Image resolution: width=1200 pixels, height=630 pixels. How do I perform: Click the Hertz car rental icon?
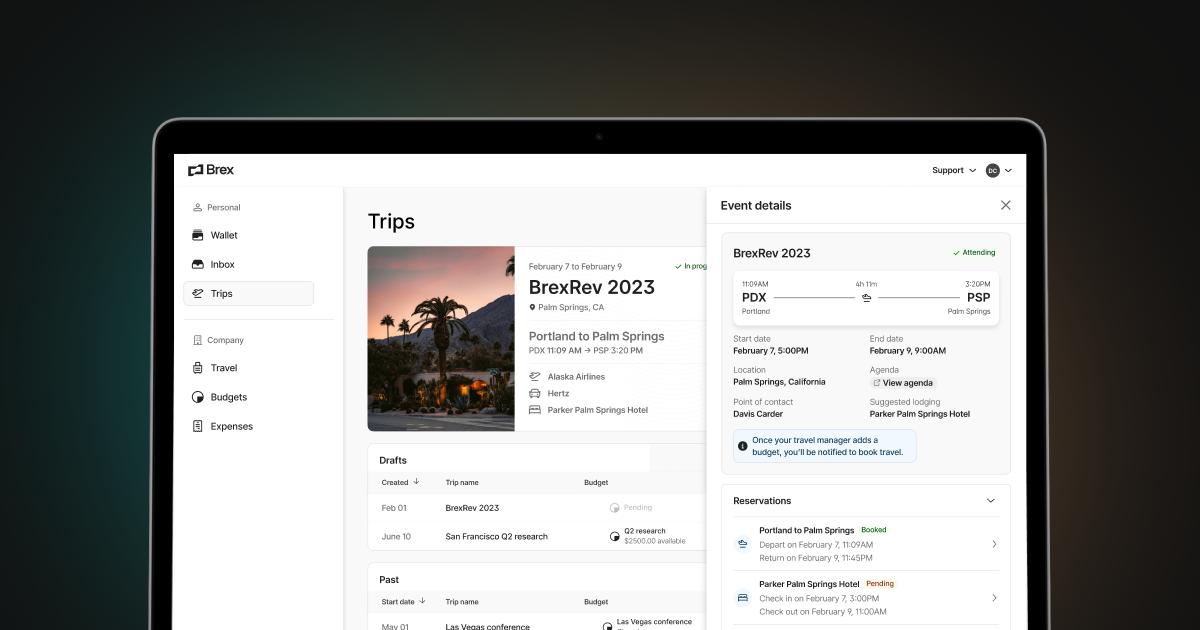click(536, 393)
